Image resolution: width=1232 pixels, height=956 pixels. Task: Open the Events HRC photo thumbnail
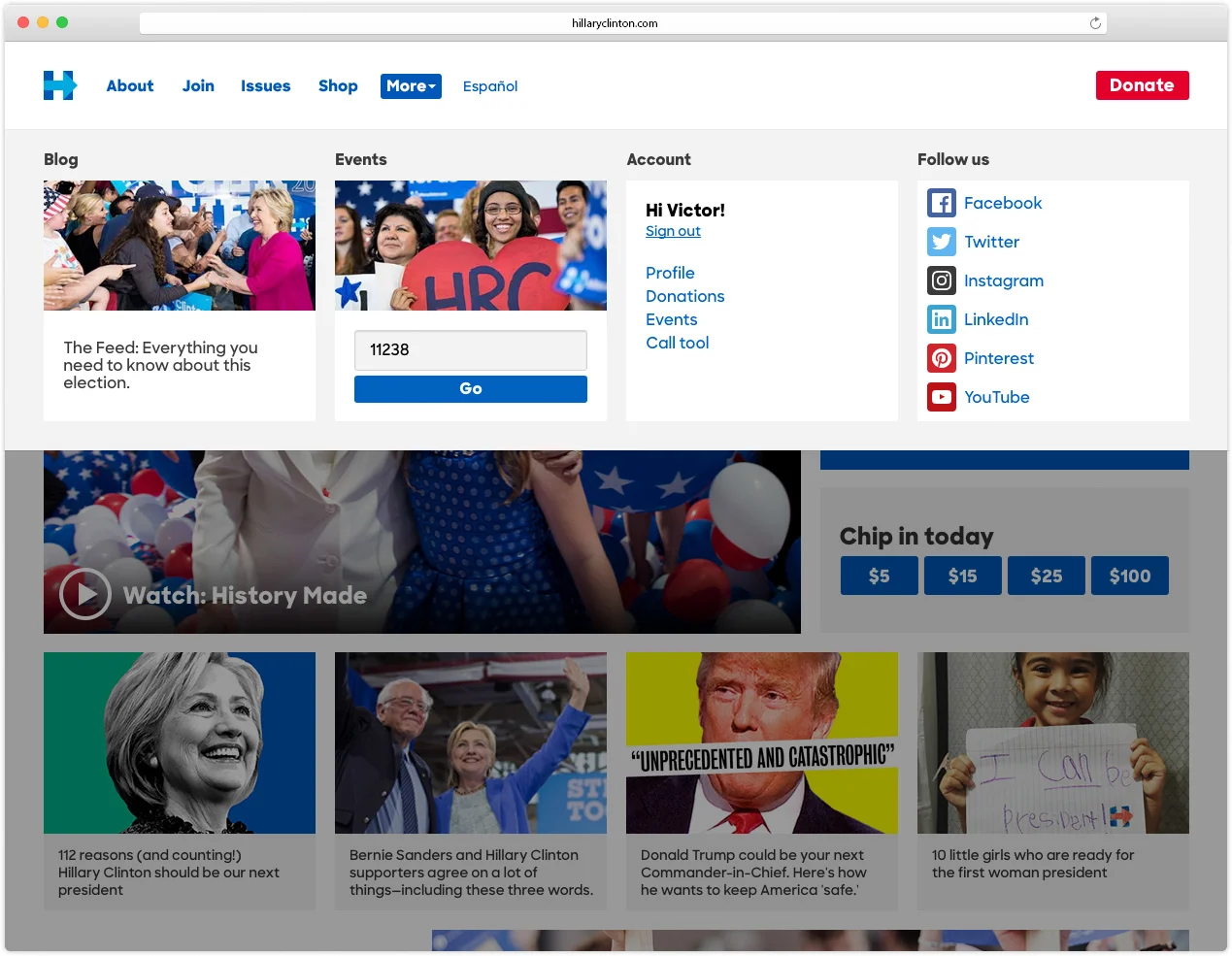(471, 246)
